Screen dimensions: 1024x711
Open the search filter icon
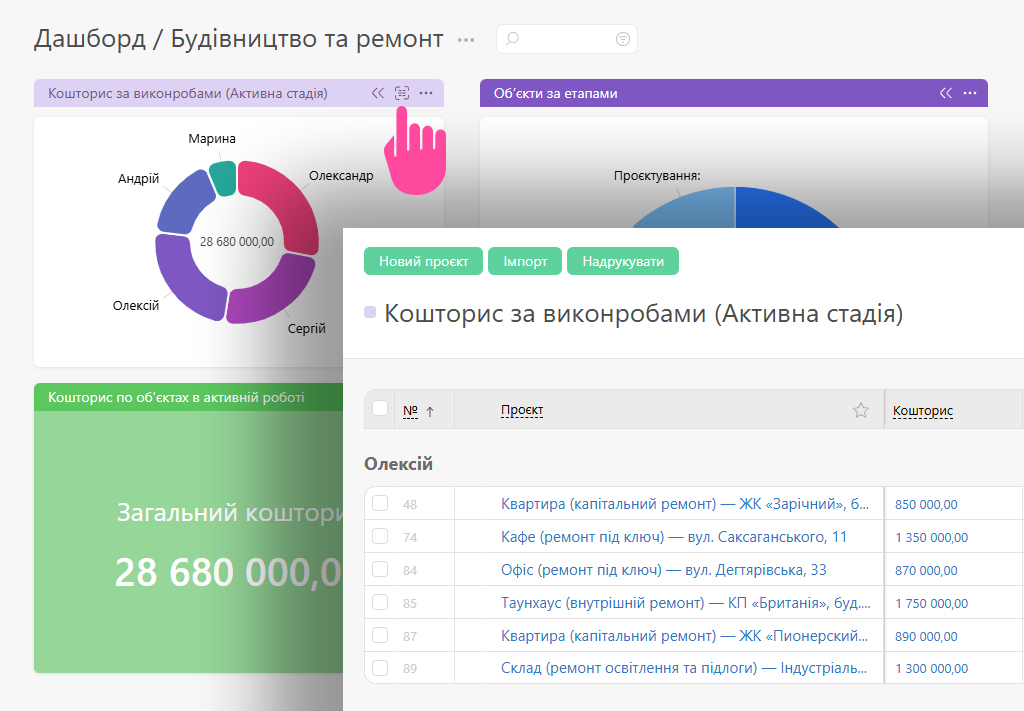tap(622, 39)
